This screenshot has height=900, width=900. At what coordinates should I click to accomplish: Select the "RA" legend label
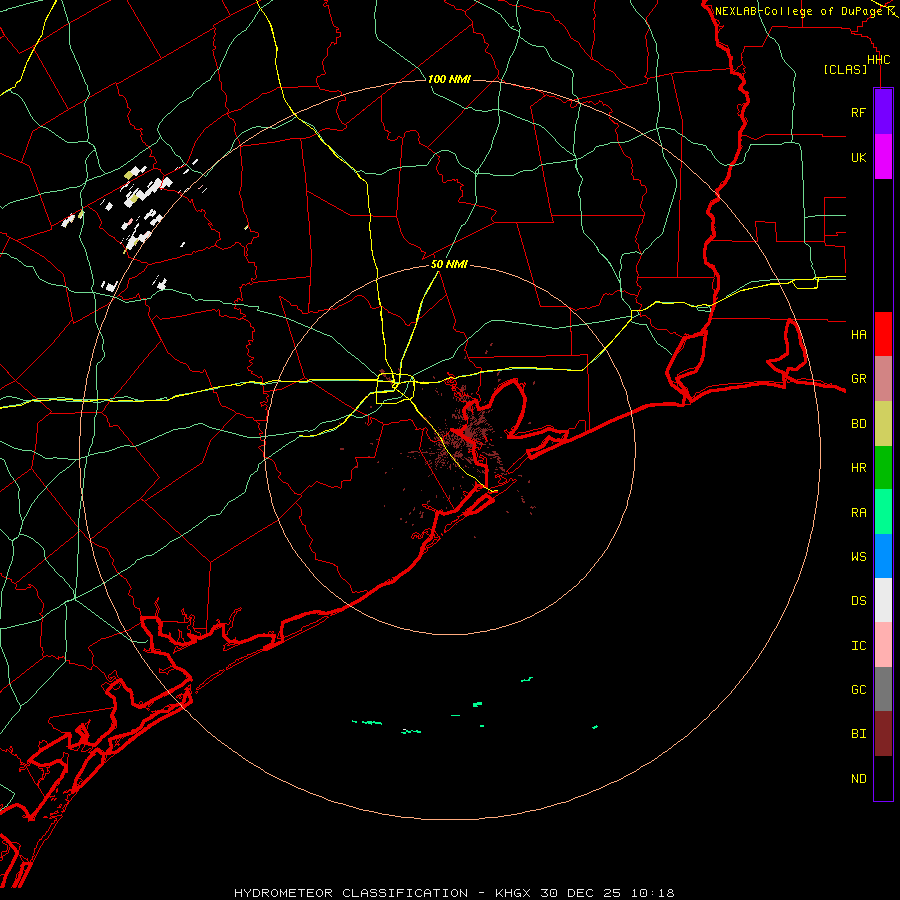[858, 513]
